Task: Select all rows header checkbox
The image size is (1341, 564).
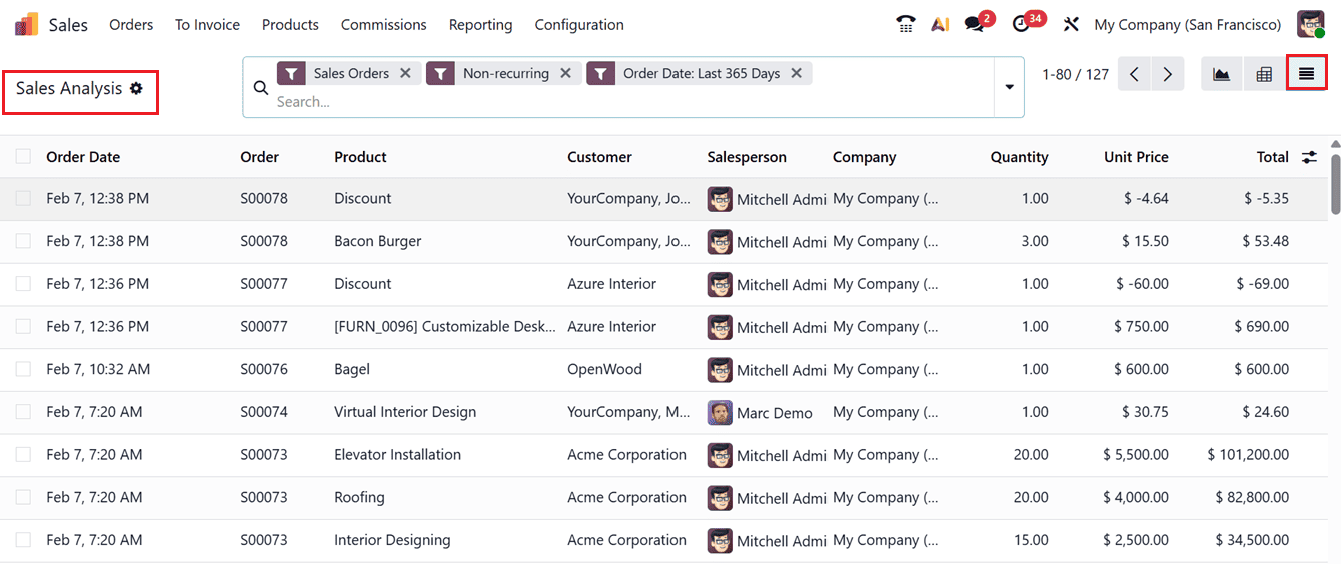Action: tap(23, 156)
